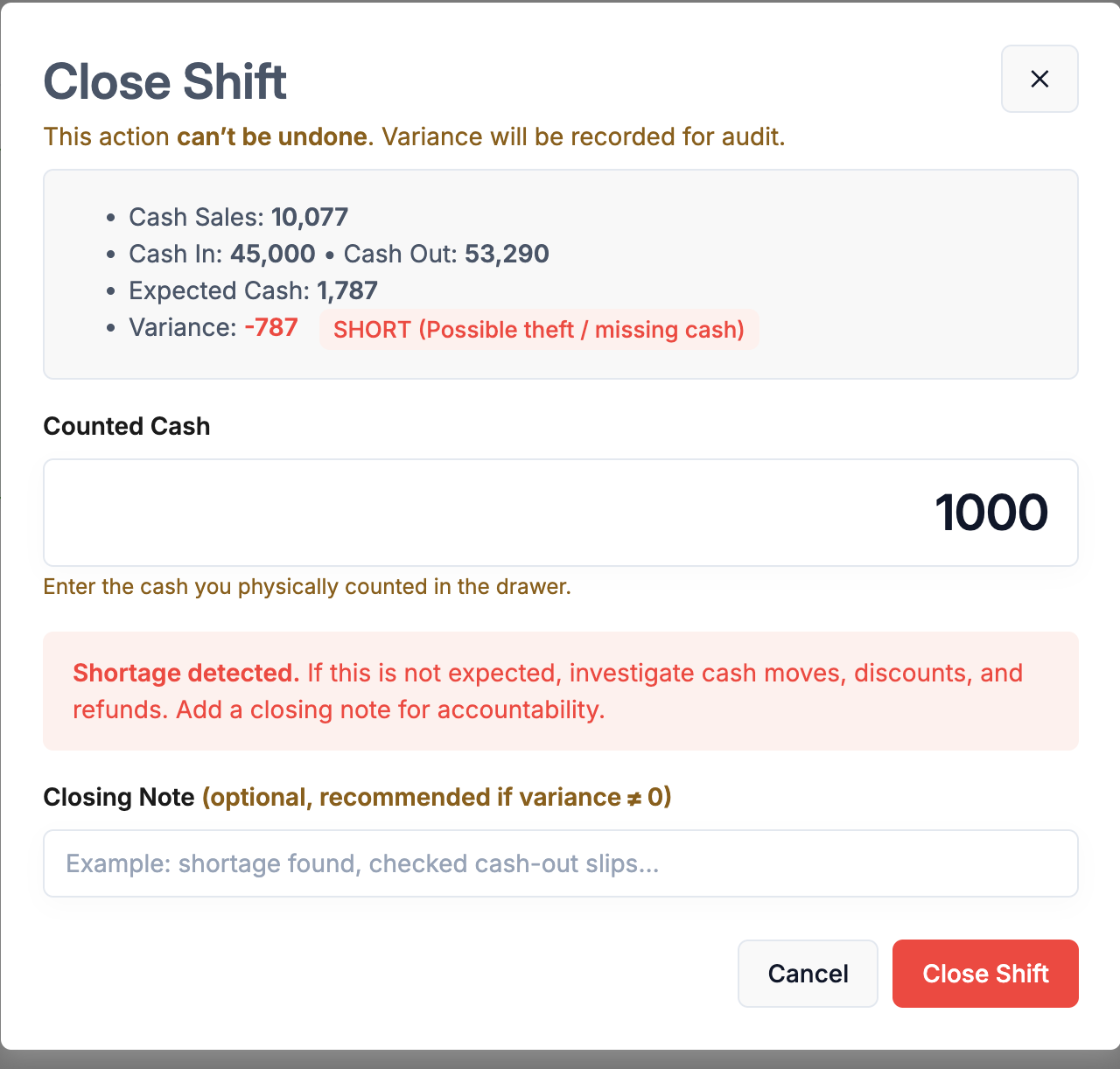Click the Close Shift dialog title

coord(165,82)
